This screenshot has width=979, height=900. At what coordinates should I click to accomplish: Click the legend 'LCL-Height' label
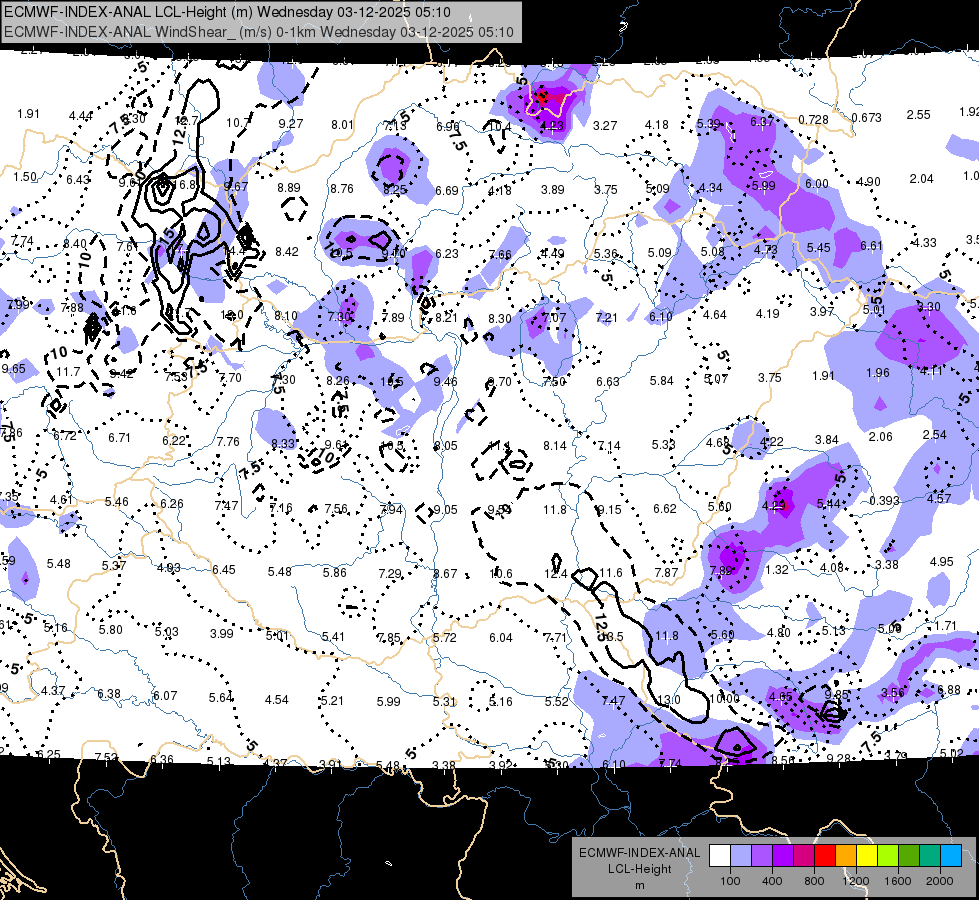[639, 869]
